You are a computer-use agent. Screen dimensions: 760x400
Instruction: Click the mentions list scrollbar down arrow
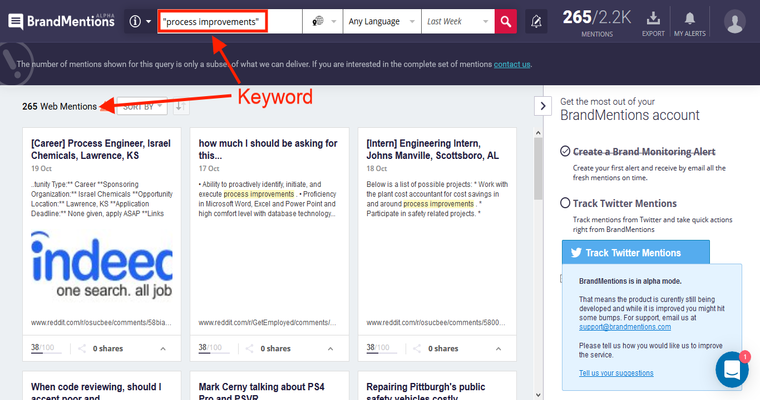(x=538, y=395)
